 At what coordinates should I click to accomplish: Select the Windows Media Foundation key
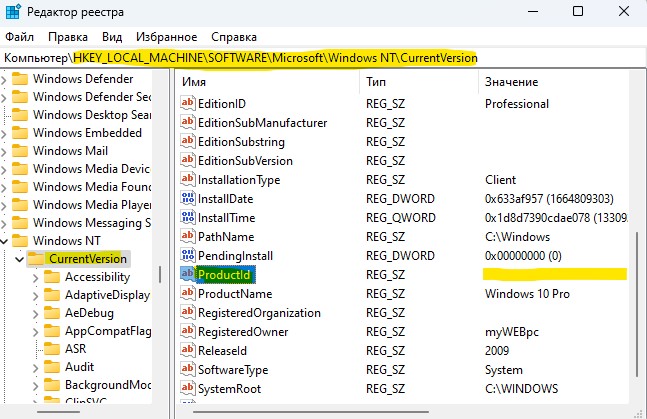point(92,187)
